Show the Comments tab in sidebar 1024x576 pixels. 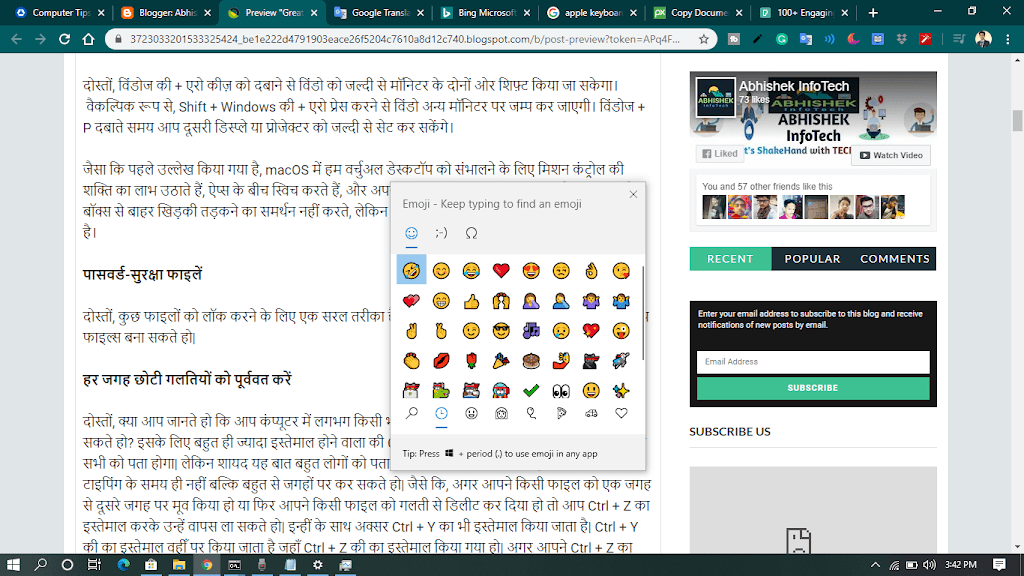click(894, 258)
